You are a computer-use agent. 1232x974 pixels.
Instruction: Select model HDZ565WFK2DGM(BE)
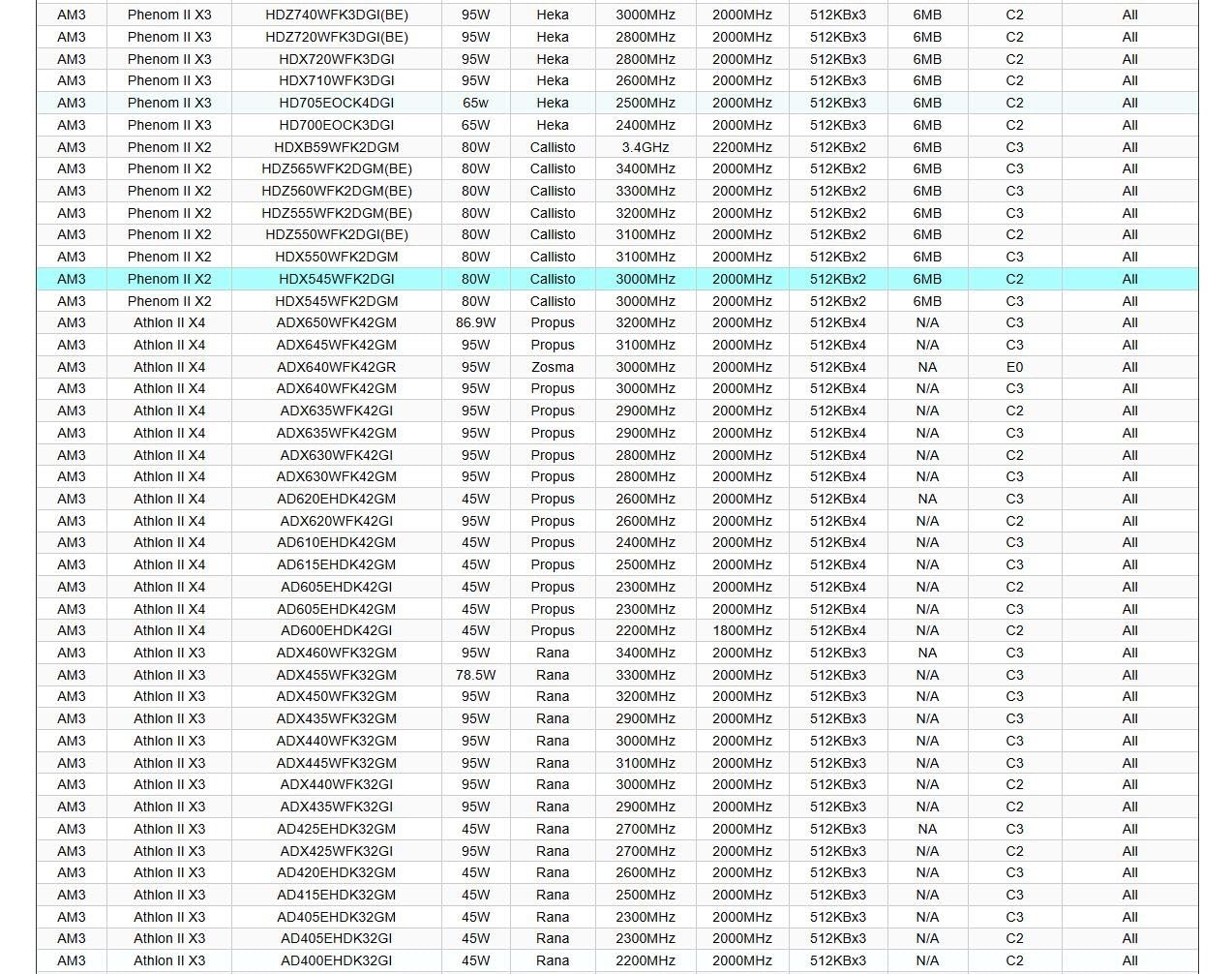pos(336,168)
